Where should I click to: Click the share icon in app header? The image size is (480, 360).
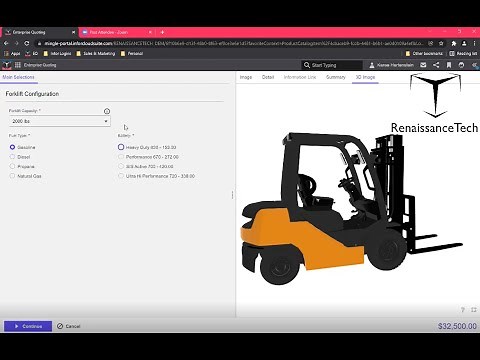[x=436, y=65]
